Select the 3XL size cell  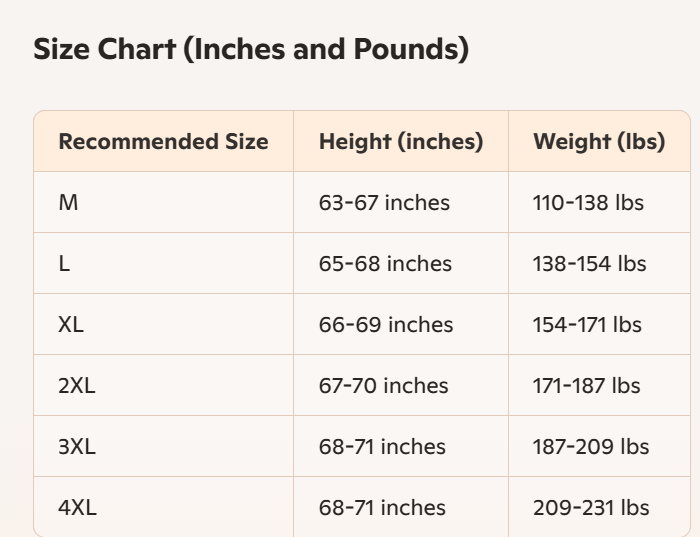77,447
